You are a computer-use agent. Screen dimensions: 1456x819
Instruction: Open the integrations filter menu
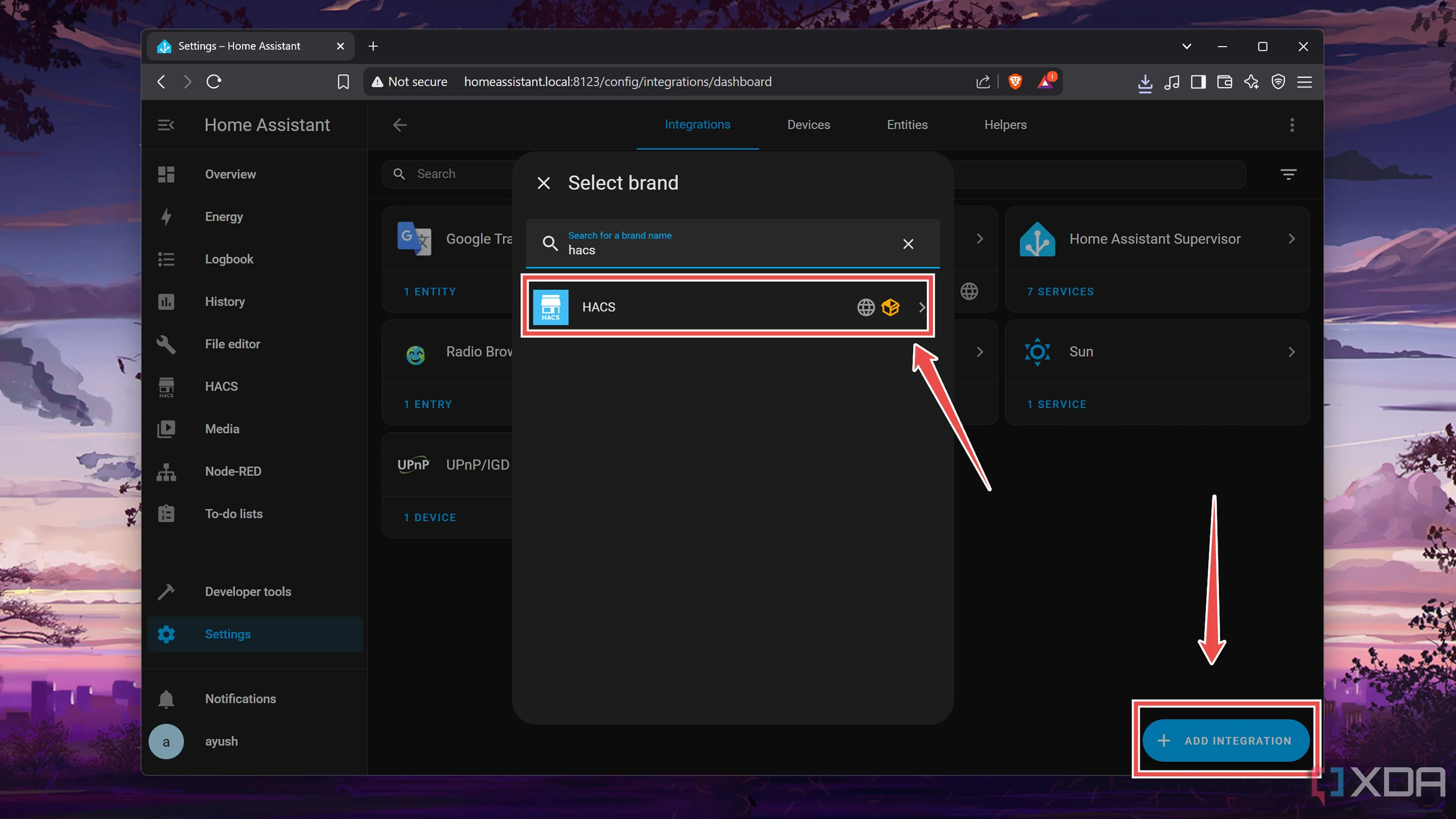tap(1288, 174)
